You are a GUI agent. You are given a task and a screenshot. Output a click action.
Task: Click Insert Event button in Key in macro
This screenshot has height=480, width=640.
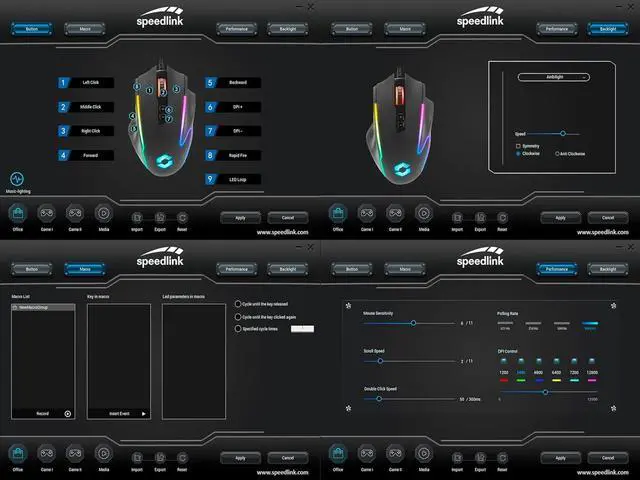[118, 413]
